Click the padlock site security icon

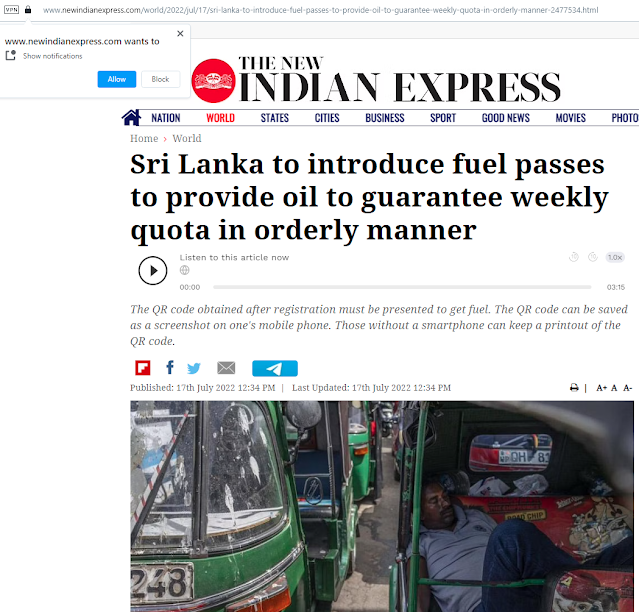click(x=28, y=10)
